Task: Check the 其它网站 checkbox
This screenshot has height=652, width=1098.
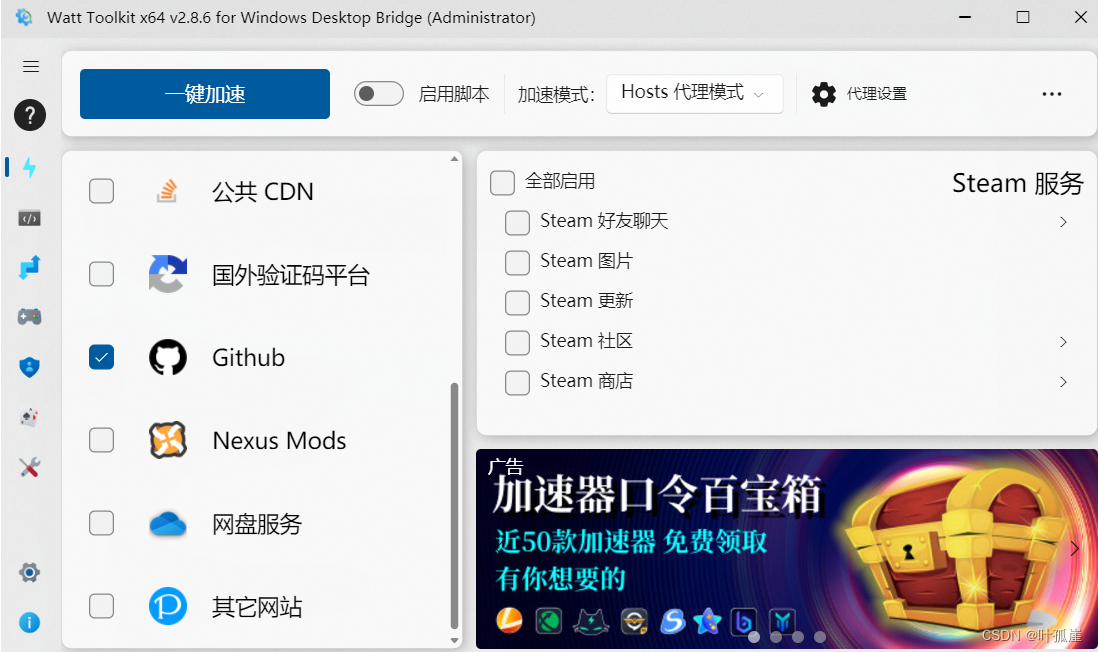Action: (x=102, y=606)
